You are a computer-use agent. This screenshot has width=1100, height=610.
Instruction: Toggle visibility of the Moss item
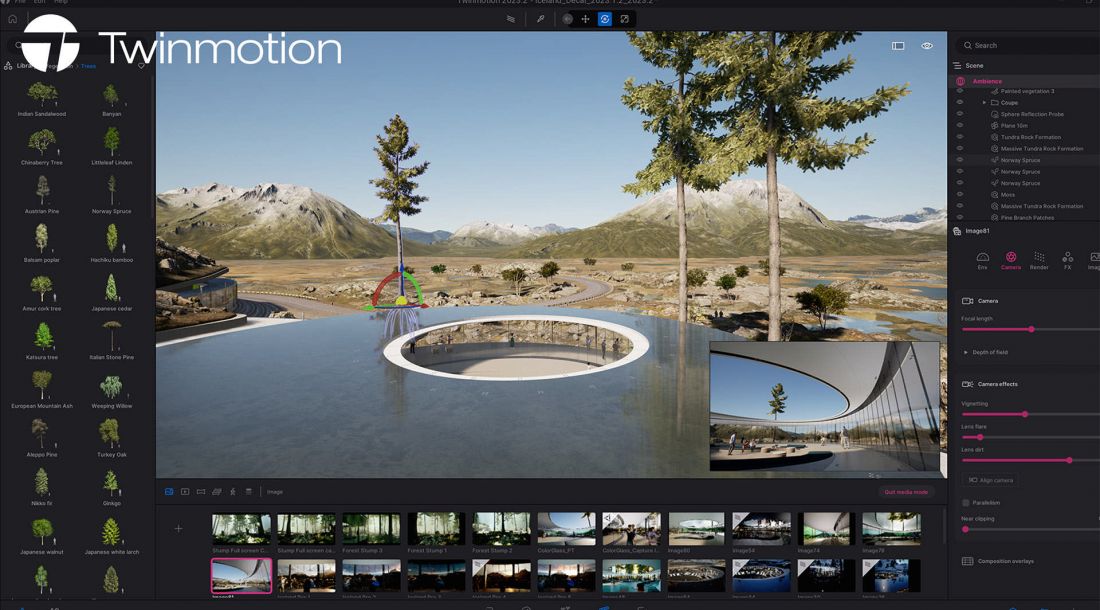click(x=960, y=194)
